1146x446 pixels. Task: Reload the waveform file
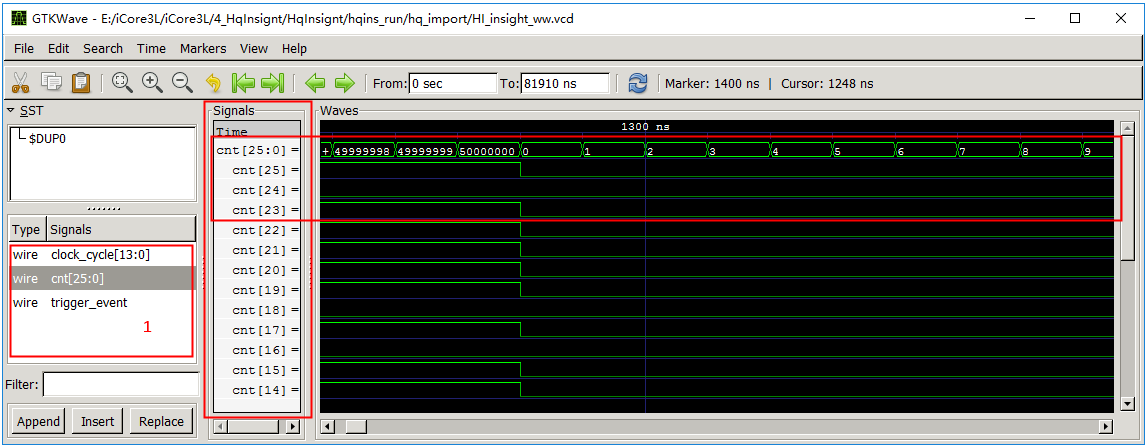click(638, 83)
